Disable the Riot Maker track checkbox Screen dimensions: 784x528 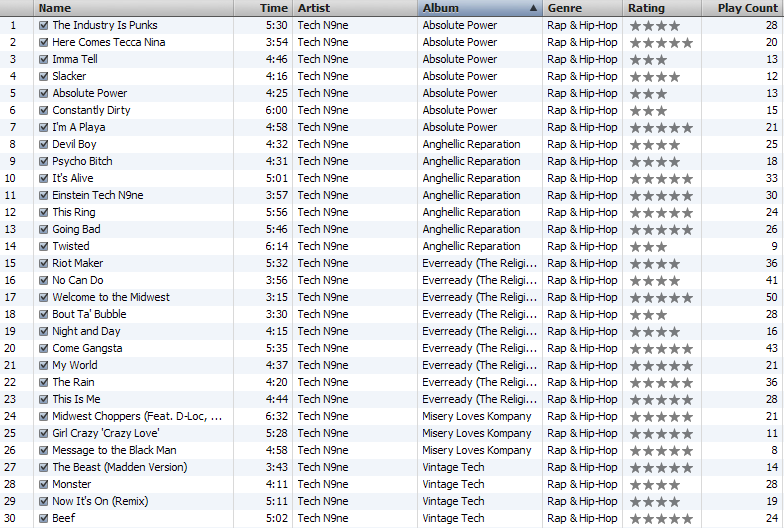pyautogui.click(x=43, y=263)
